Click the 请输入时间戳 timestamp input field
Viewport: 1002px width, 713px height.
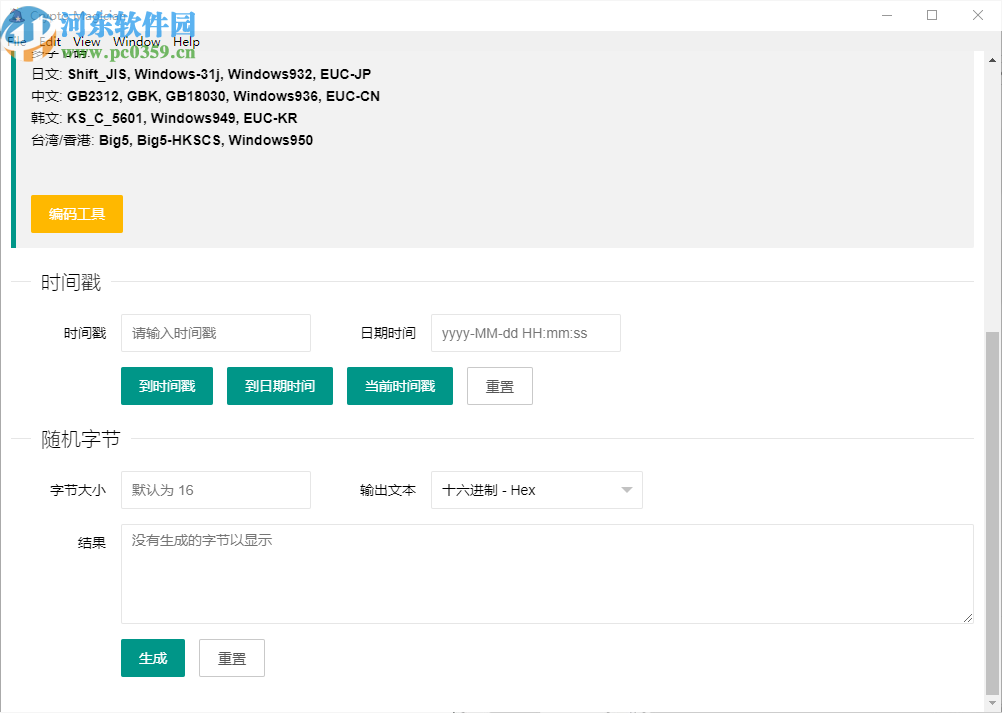point(215,333)
